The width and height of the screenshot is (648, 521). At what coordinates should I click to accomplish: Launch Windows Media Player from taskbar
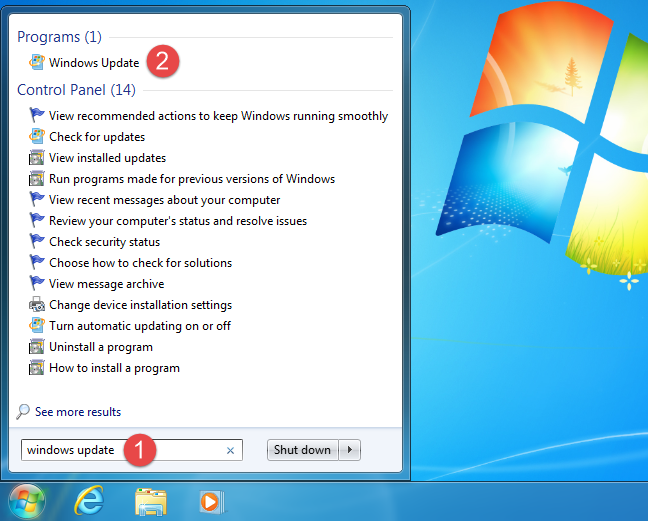(x=212, y=502)
